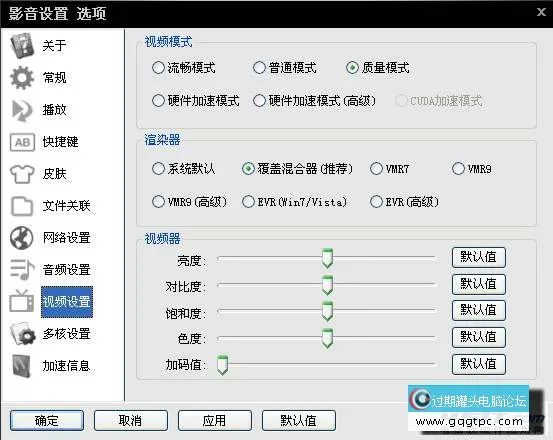The height and width of the screenshot is (440, 553).
Task: Go to 文件关联 settings page
Action: [x=66, y=206]
